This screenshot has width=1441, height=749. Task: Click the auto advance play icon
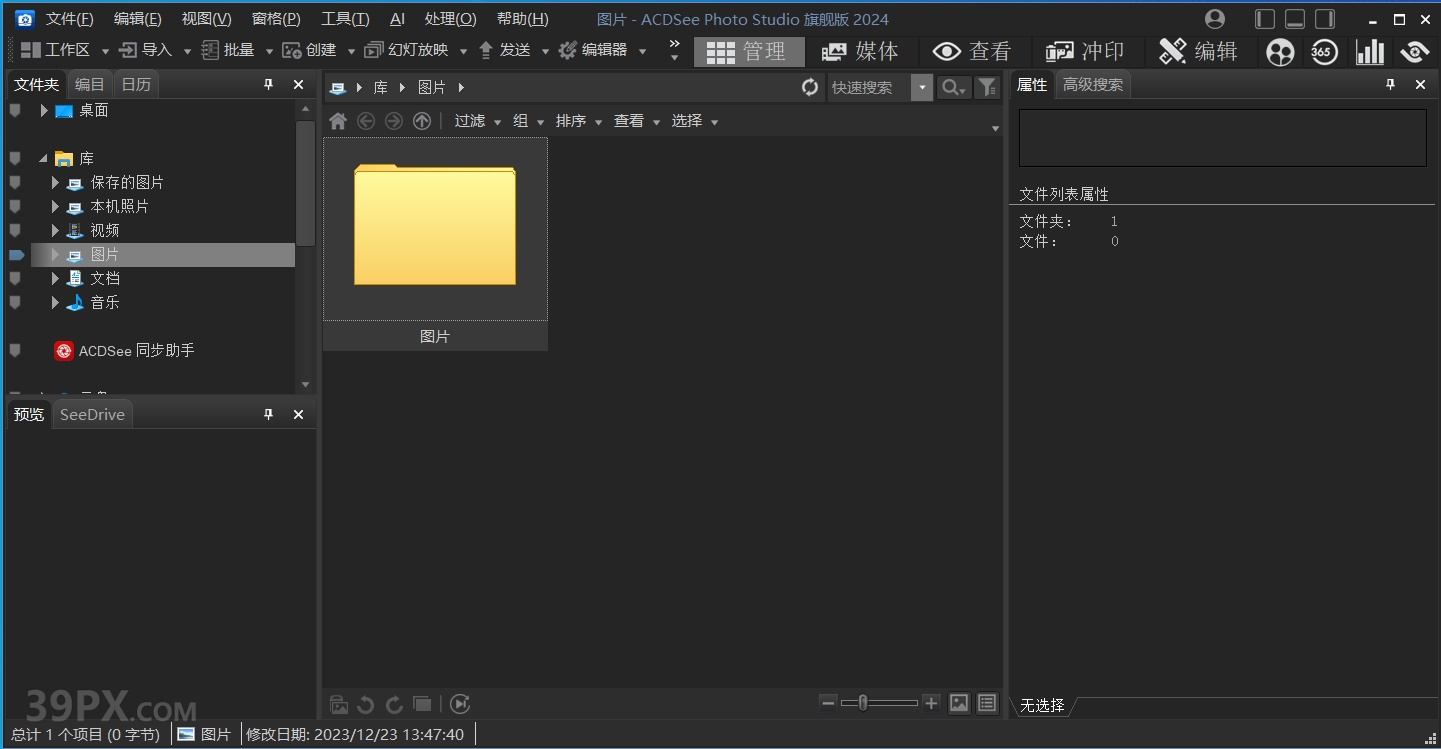(x=459, y=704)
